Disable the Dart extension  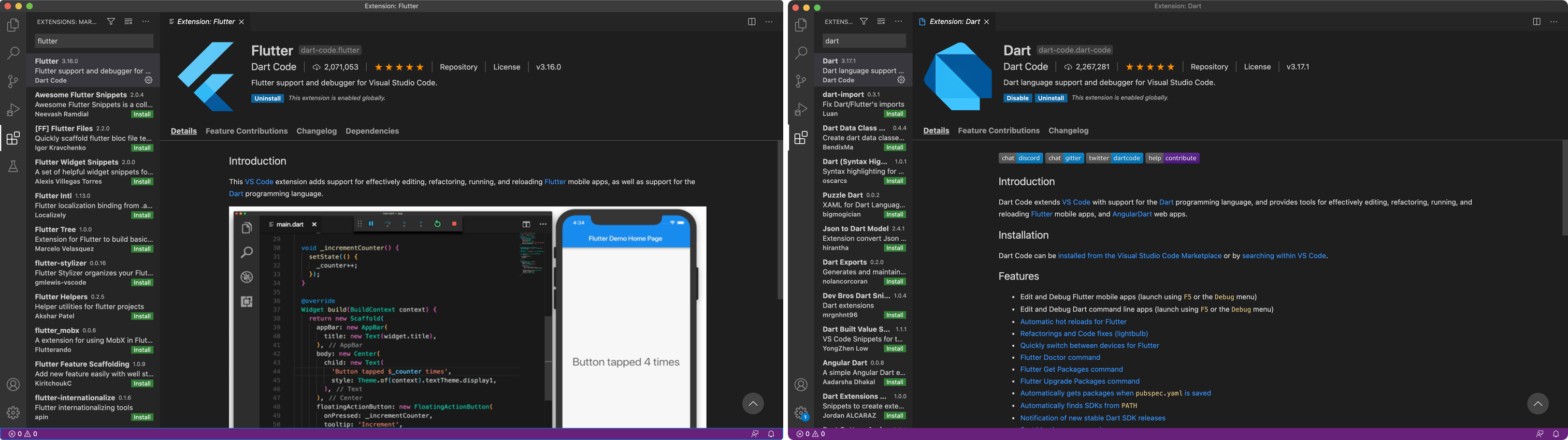click(1018, 97)
